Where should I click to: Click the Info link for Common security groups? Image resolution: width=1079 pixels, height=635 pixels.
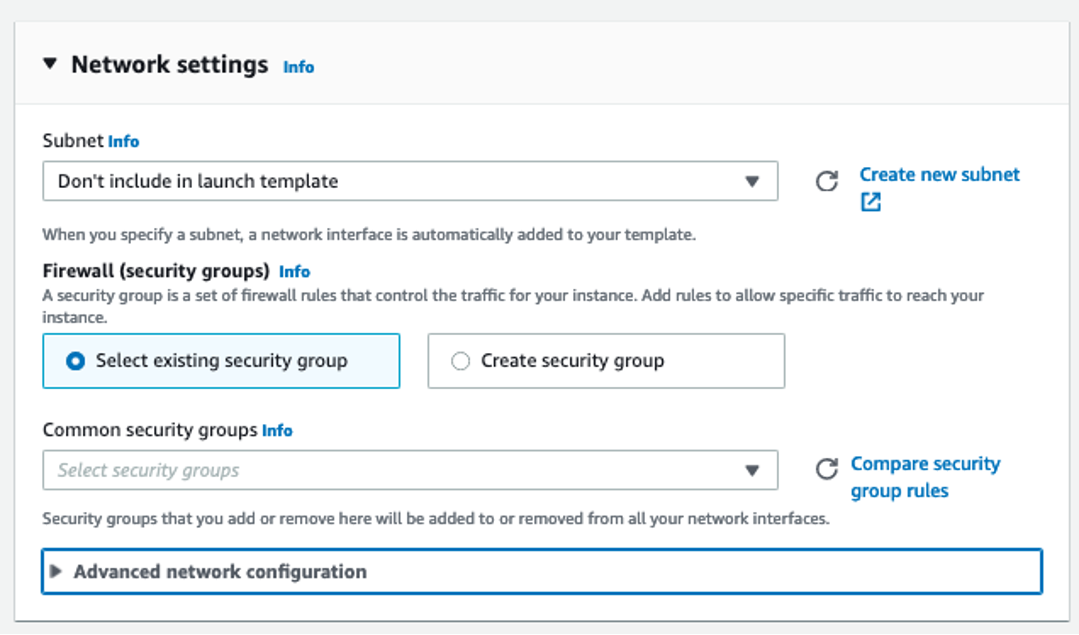point(277,429)
